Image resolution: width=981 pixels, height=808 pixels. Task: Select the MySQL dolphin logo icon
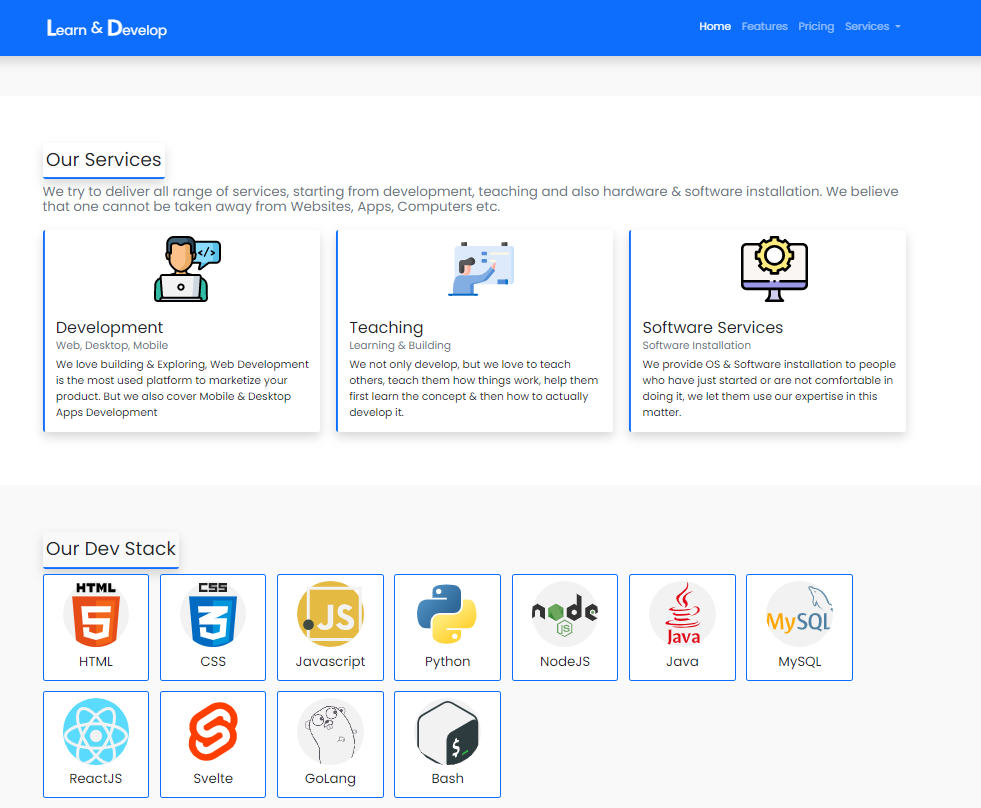pos(800,614)
